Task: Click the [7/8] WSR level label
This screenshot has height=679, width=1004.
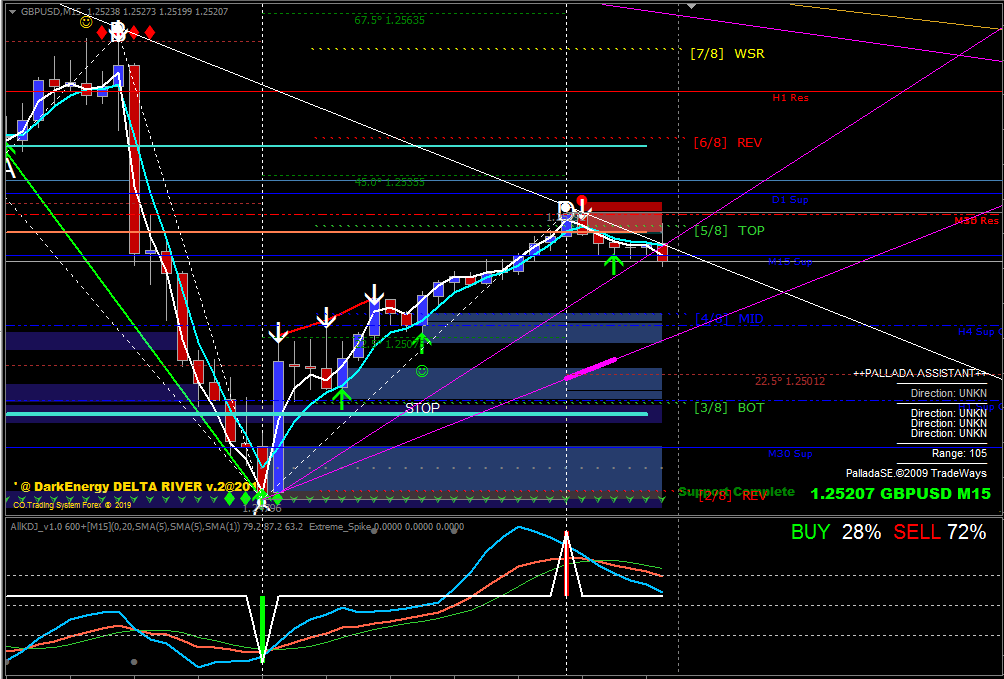Action: point(727,54)
